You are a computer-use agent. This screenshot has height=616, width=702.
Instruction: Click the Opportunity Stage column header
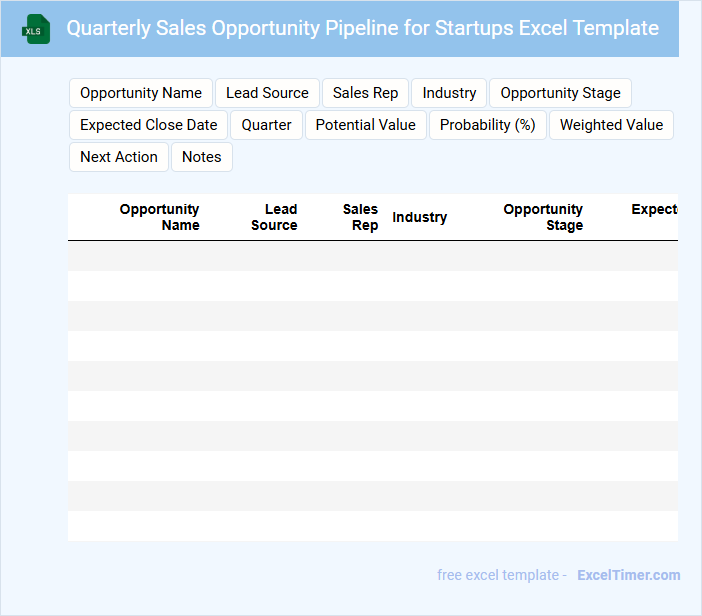click(543, 217)
